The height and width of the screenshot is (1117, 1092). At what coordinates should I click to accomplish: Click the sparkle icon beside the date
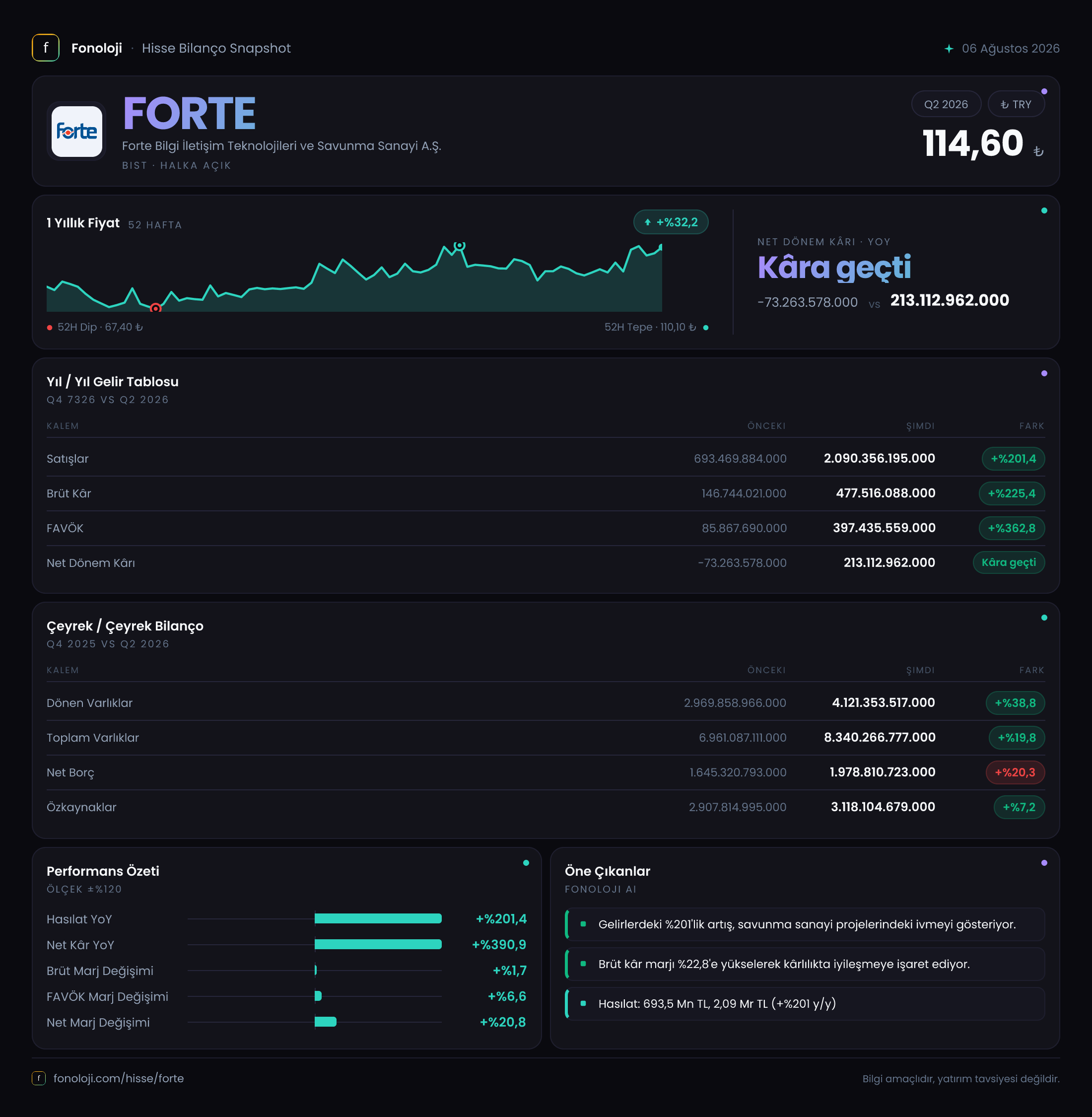pos(949,49)
